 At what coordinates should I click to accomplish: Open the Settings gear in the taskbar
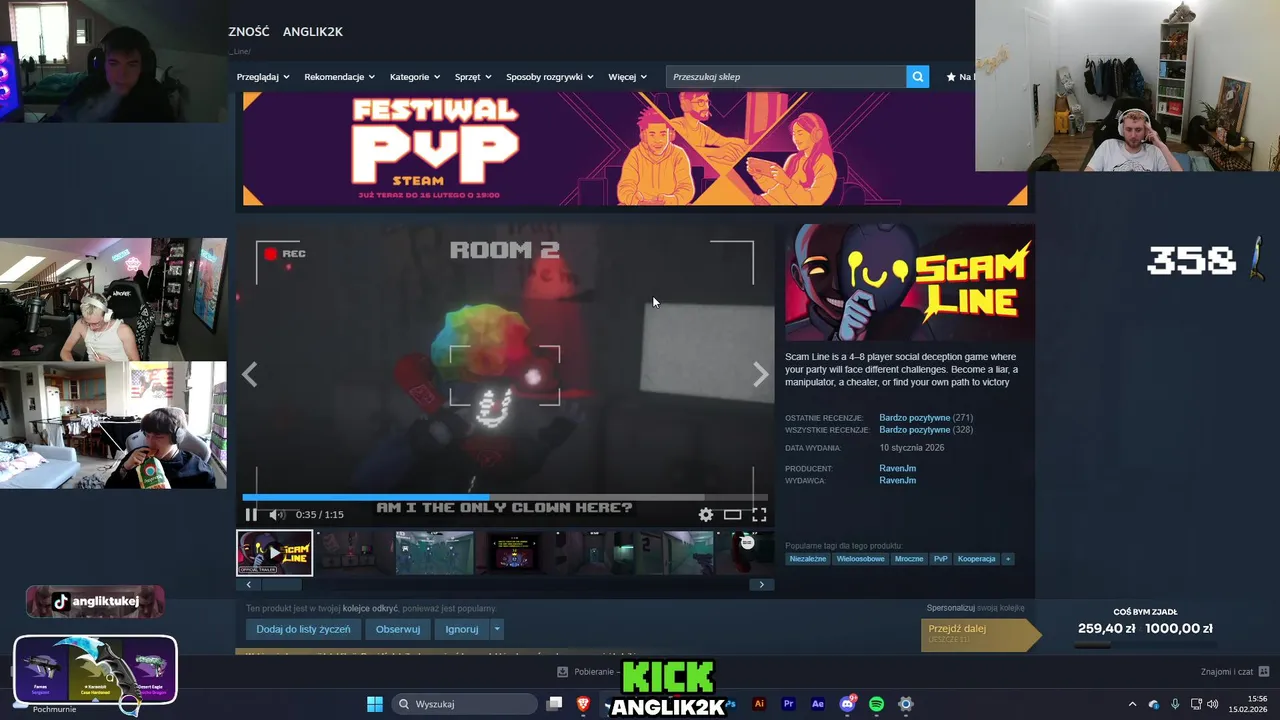tap(906, 704)
